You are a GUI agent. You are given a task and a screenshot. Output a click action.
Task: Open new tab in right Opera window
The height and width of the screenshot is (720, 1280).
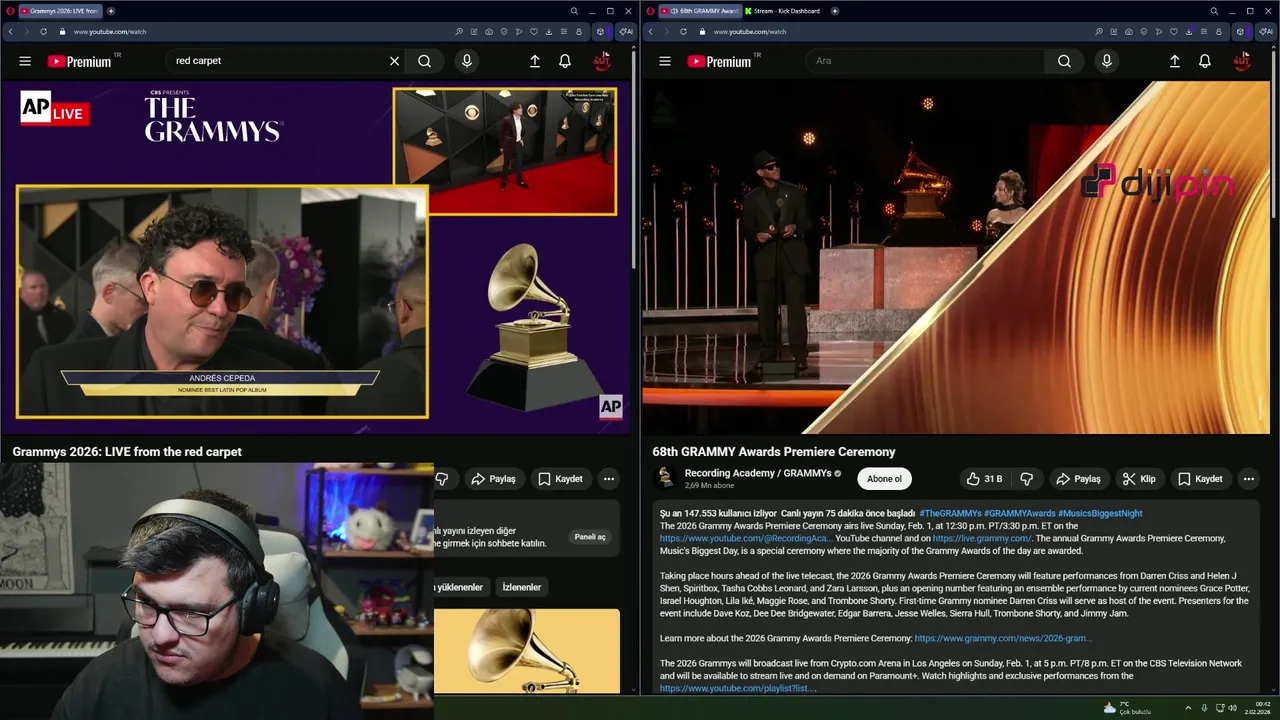834,11
